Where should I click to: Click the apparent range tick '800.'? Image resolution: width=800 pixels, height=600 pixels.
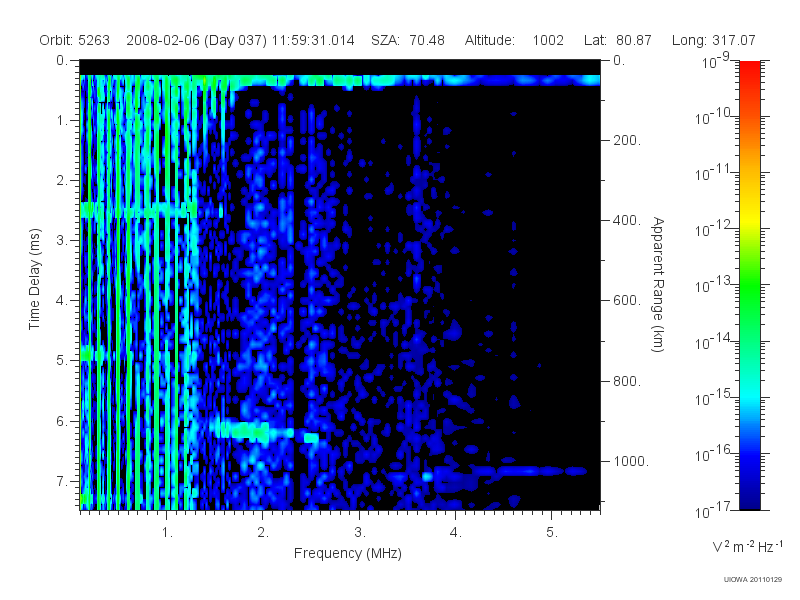pos(627,381)
